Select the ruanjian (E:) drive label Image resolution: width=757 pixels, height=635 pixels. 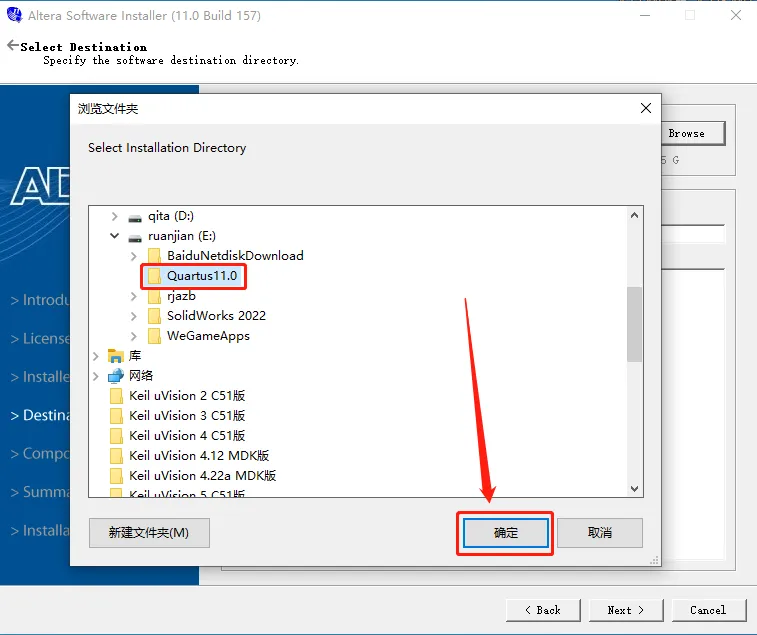click(x=182, y=236)
